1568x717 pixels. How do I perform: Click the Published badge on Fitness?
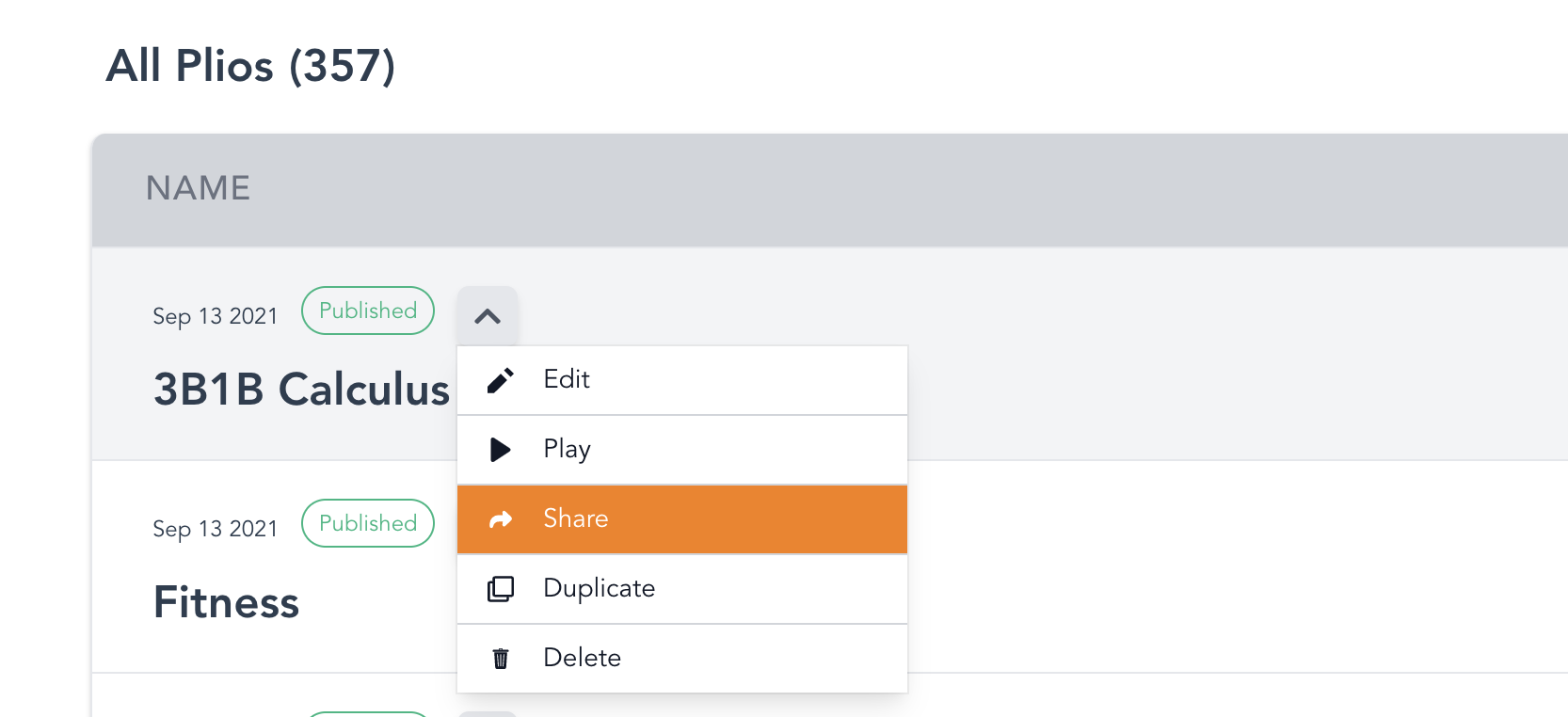pos(368,523)
